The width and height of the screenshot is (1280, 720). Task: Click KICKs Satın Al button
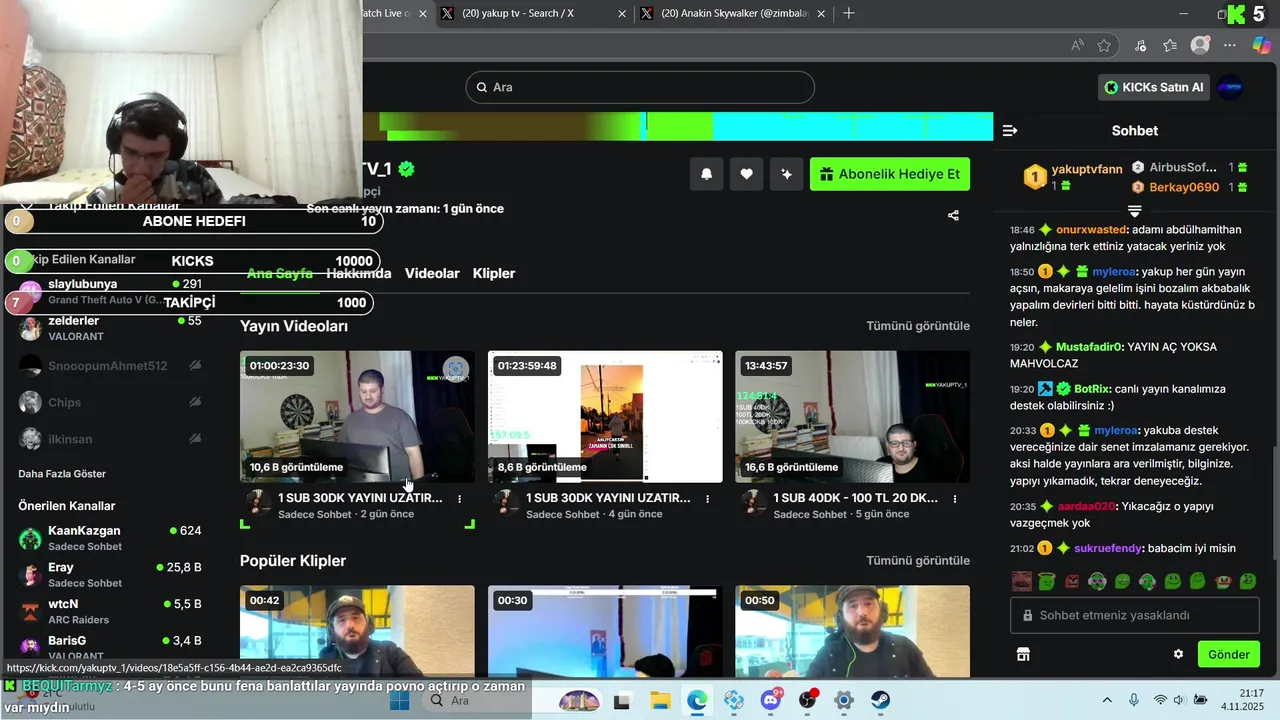tap(1153, 87)
